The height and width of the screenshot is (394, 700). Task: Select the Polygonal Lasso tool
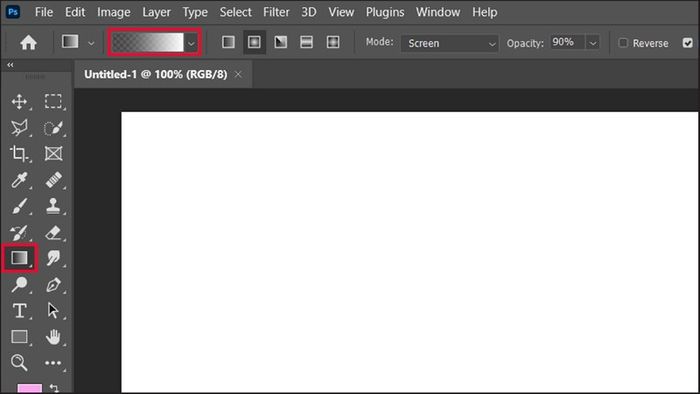click(x=19, y=128)
